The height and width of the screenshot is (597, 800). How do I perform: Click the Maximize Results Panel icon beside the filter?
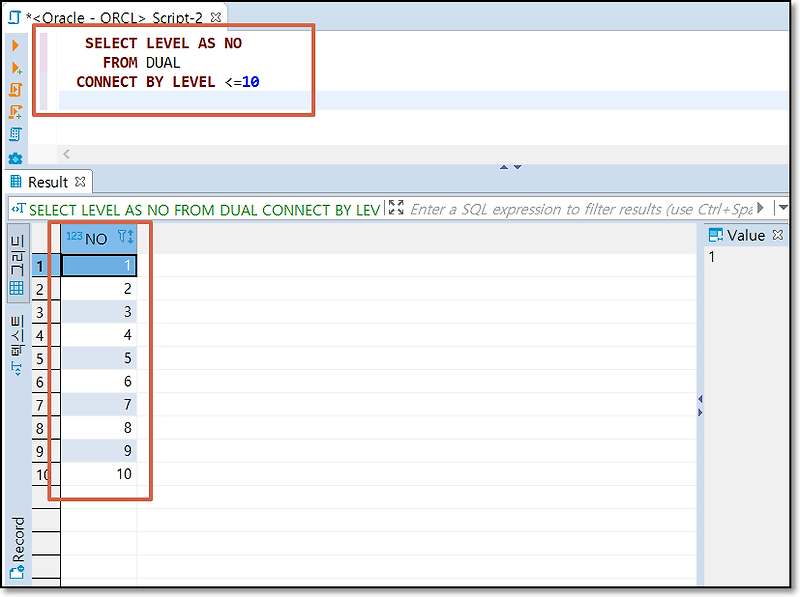[x=396, y=209]
